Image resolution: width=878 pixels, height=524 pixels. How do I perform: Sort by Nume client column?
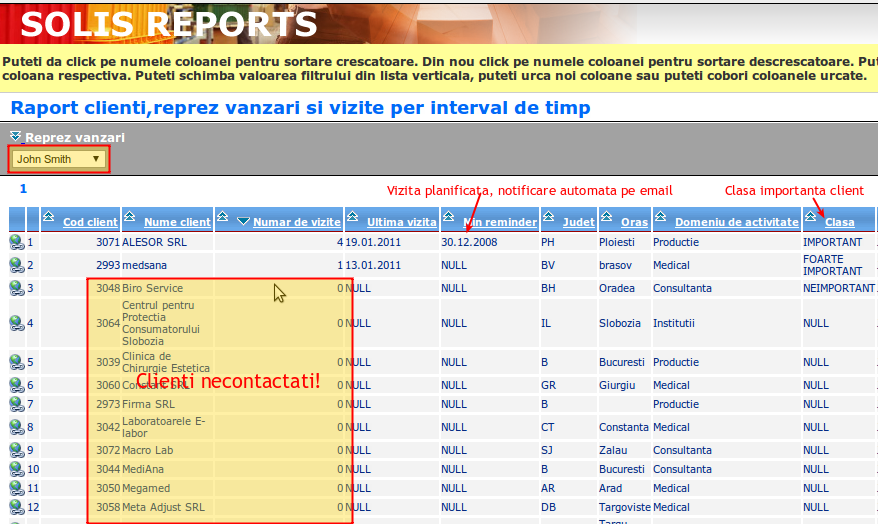[x=177, y=222]
